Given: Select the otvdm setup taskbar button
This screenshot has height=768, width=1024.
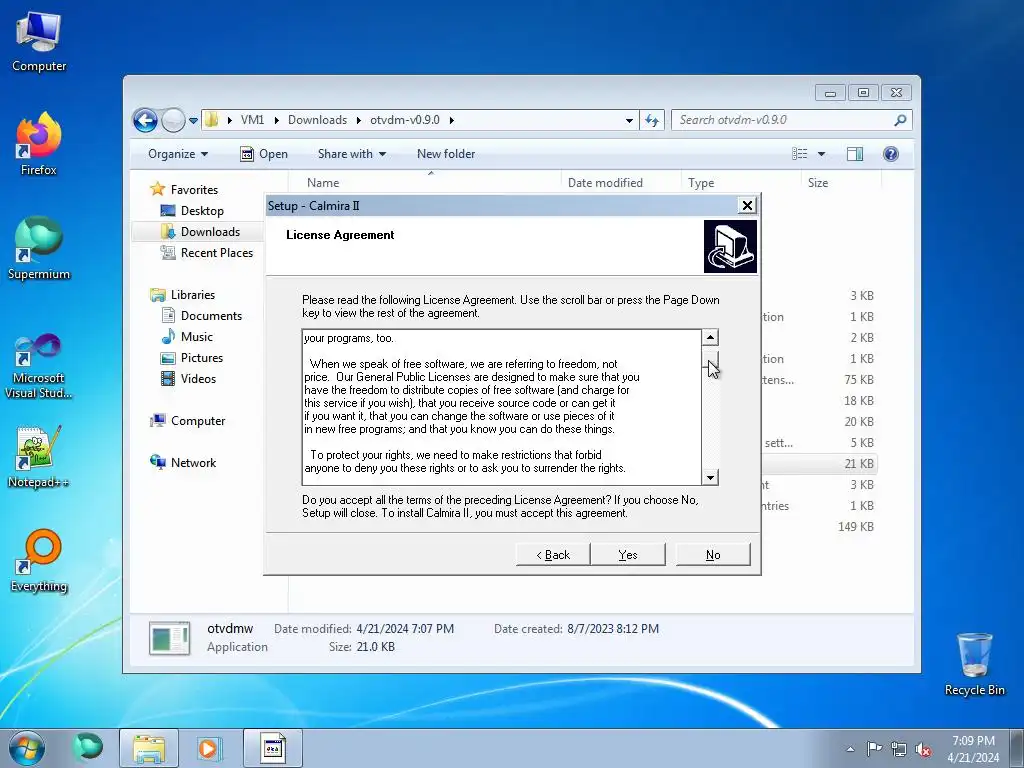Looking at the screenshot, I should coord(273,748).
